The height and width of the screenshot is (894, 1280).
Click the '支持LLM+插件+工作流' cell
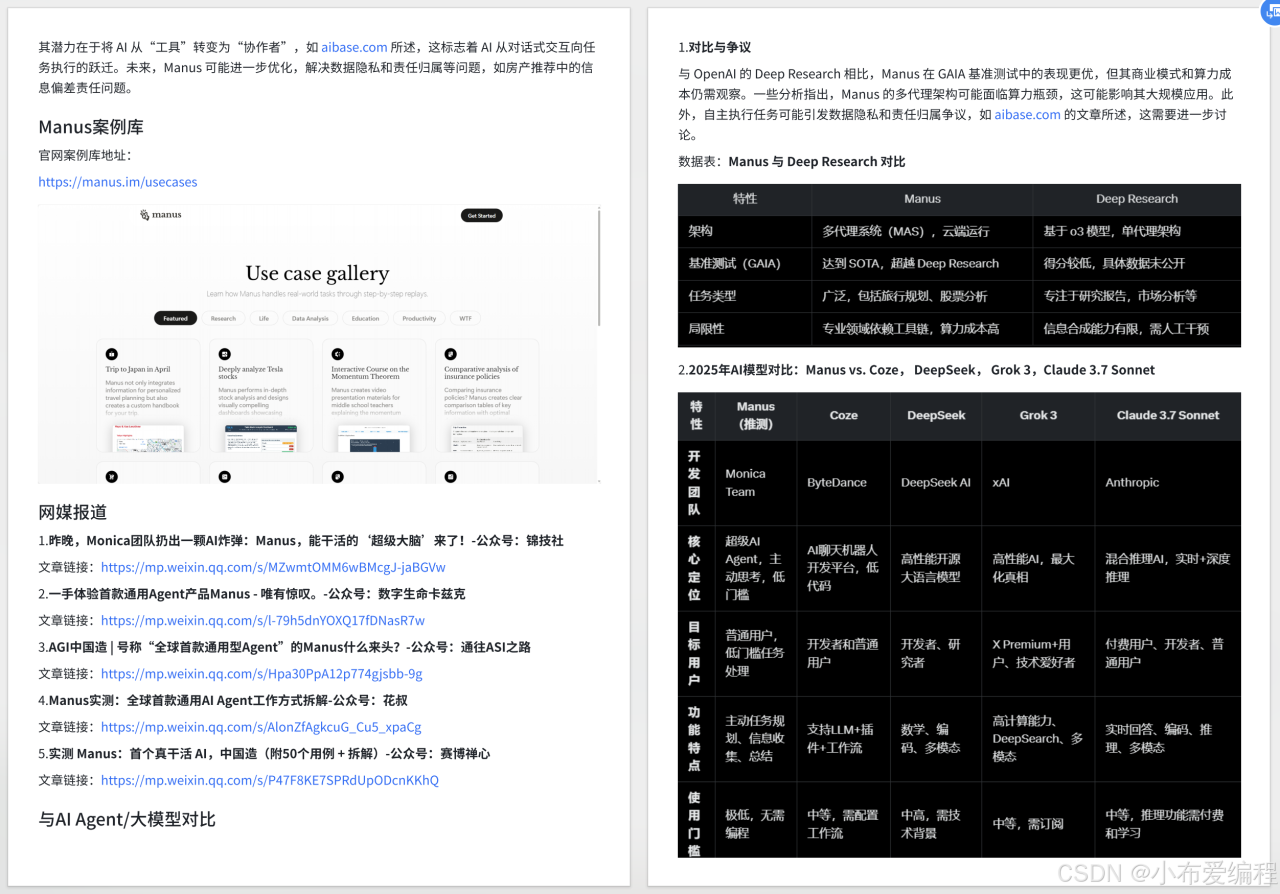[843, 739]
